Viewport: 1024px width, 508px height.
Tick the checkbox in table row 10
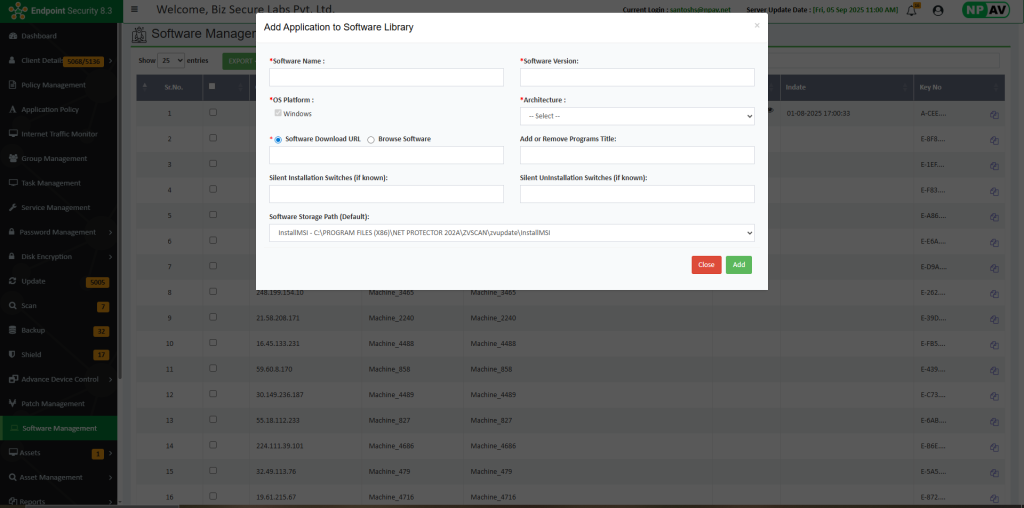point(212,343)
